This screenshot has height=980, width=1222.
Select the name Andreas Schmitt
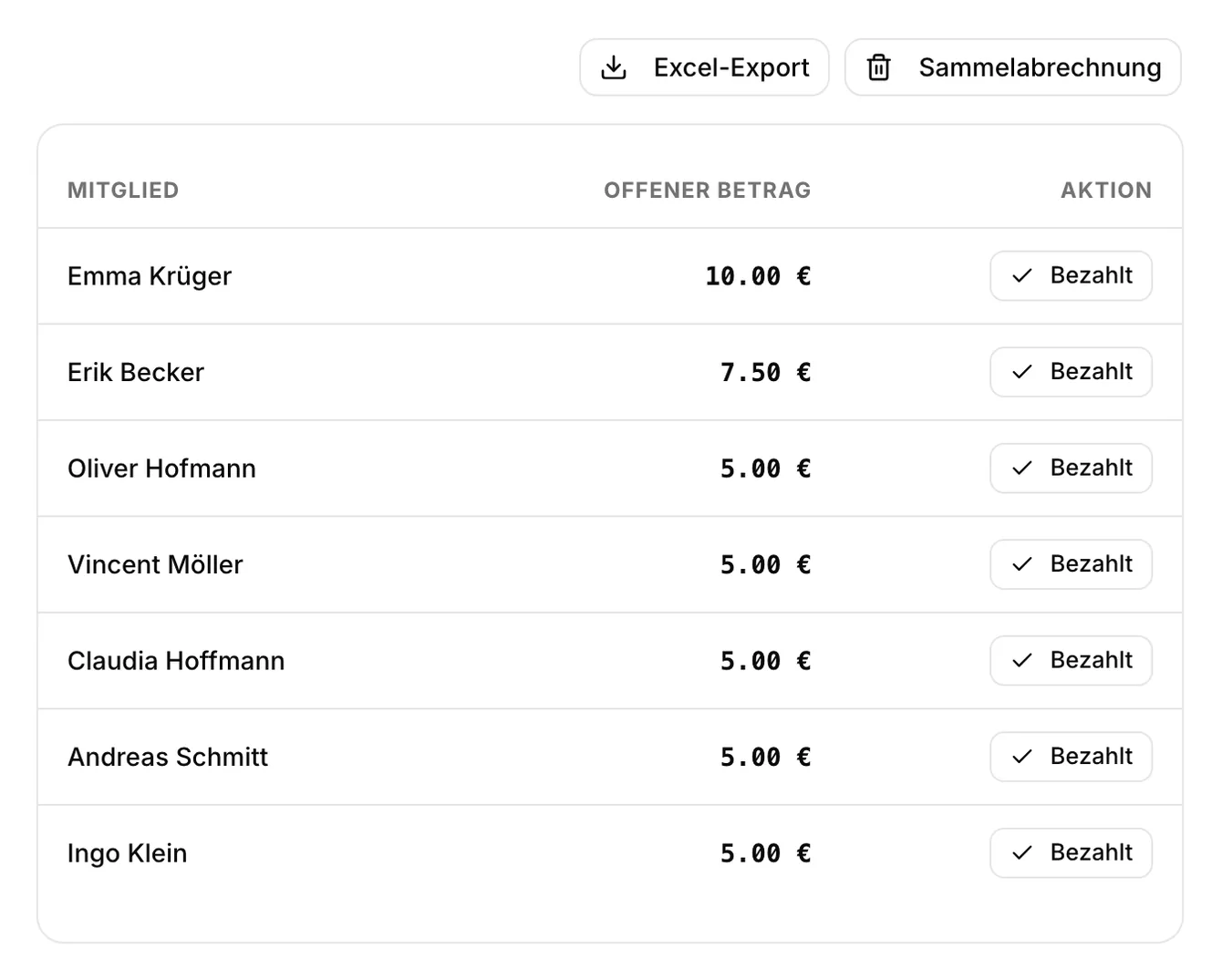tap(168, 757)
